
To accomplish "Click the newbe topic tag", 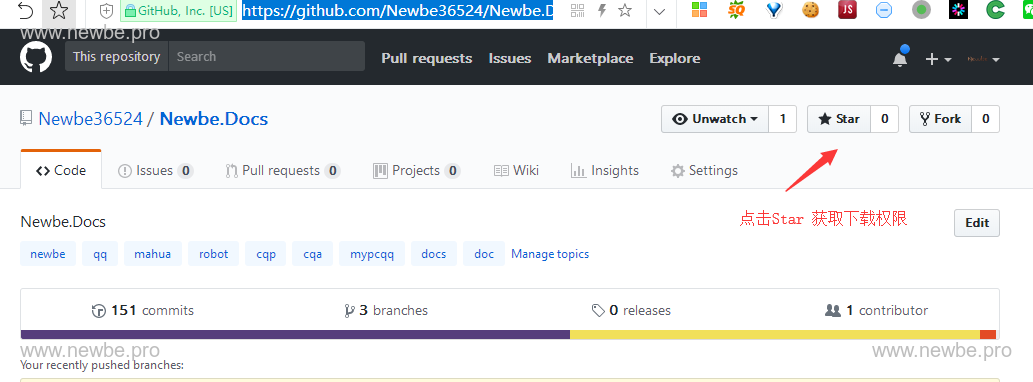I will coord(48,254).
